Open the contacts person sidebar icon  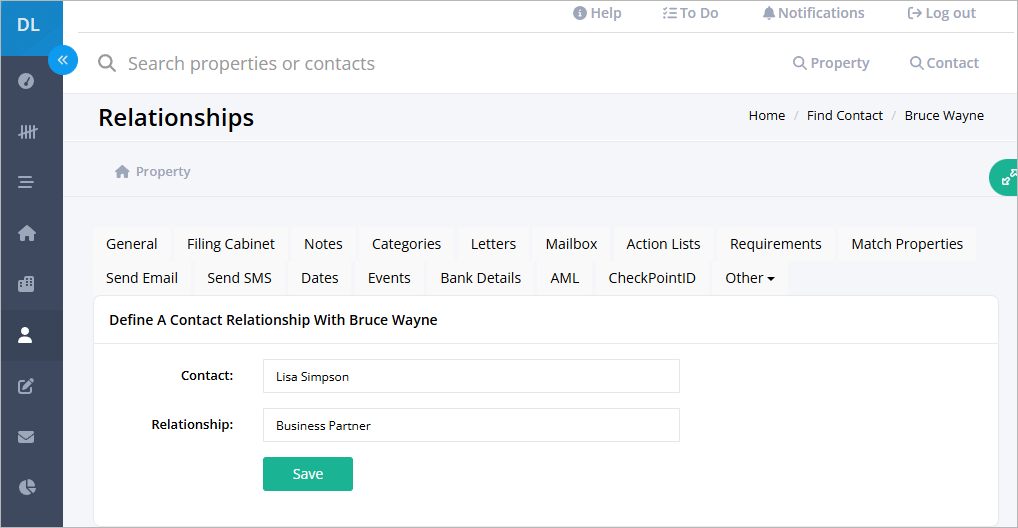point(25,335)
